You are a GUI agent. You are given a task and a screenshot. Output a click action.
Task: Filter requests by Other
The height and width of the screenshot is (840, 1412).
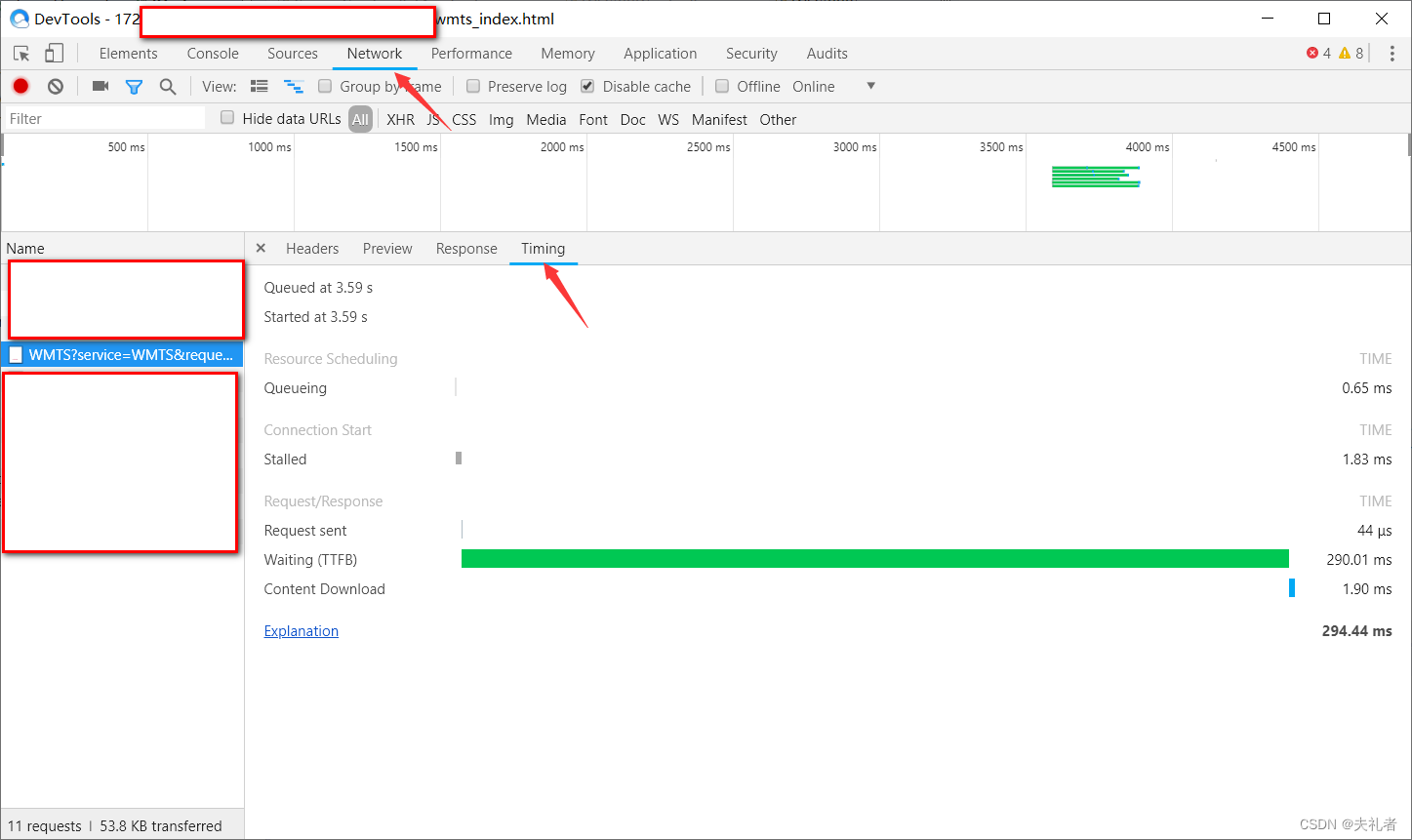[x=778, y=119]
